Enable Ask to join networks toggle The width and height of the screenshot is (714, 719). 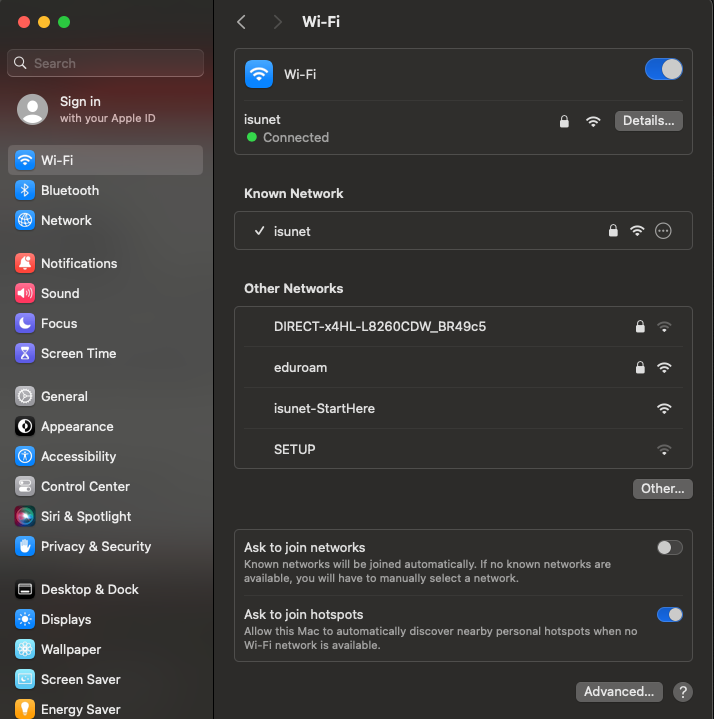(670, 547)
